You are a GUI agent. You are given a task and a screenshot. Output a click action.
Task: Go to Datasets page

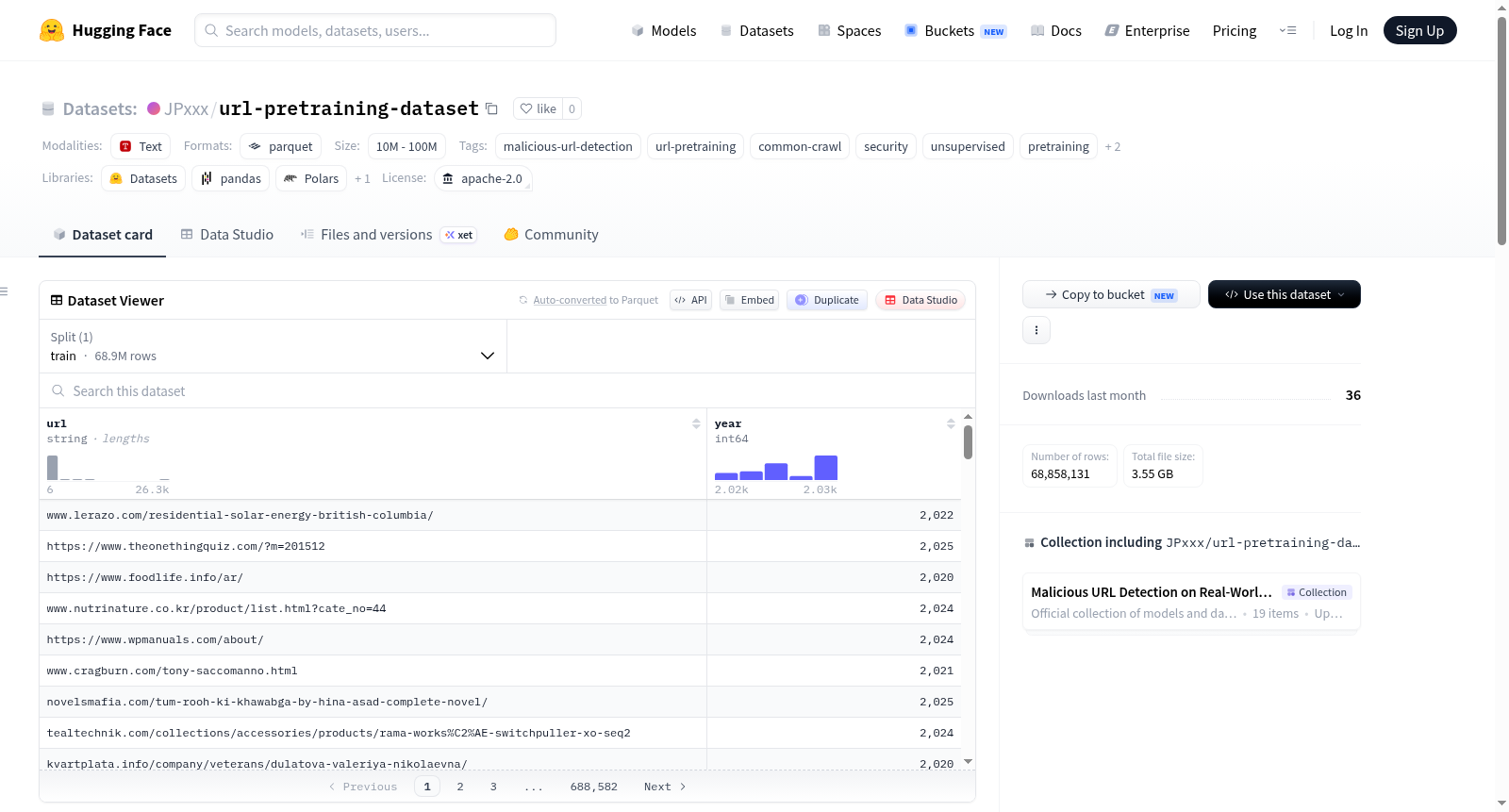point(756,30)
